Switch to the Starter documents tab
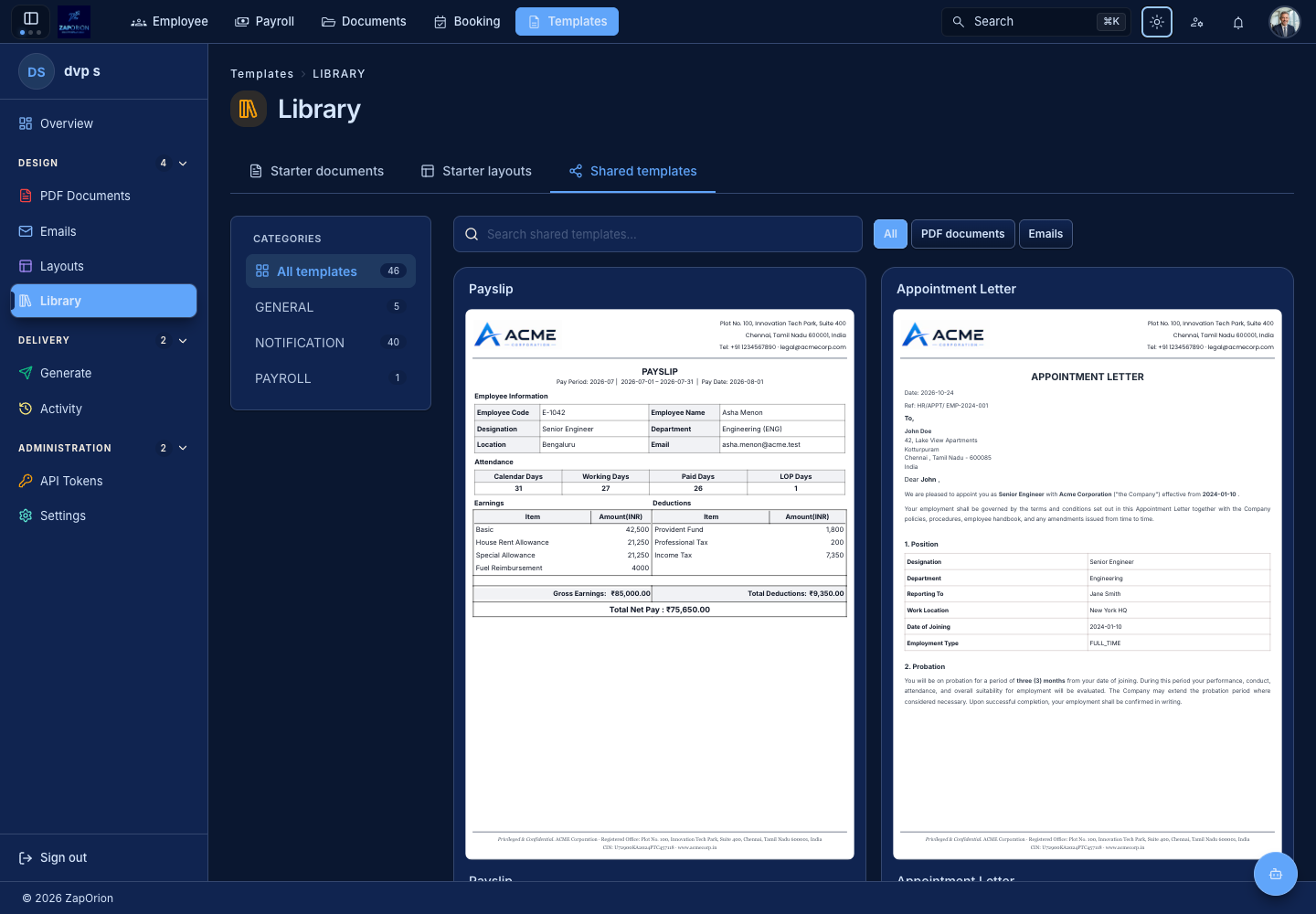1316x914 pixels. click(x=316, y=171)
